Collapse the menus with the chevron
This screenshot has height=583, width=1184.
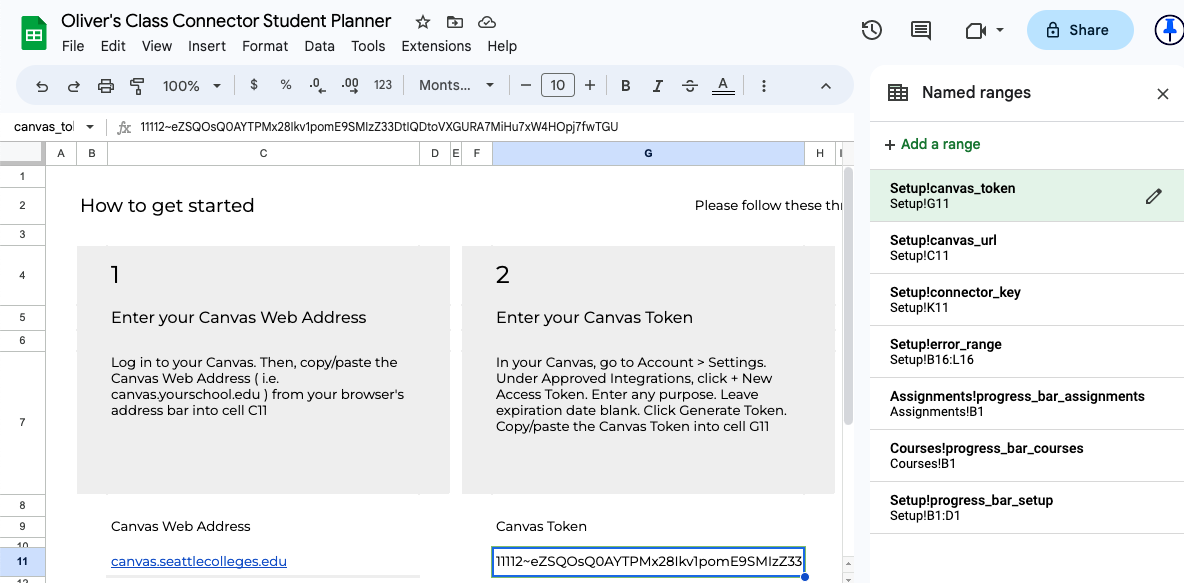click(826, 86)
